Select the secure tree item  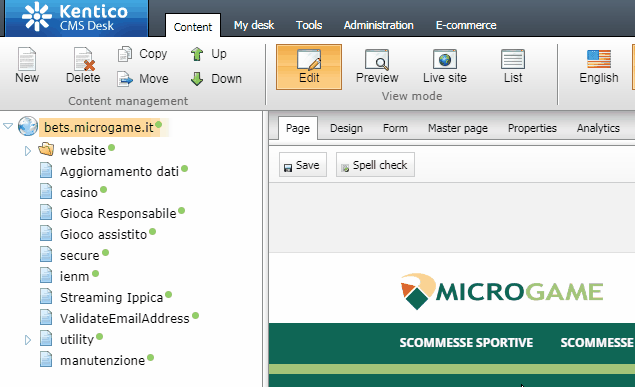tap(79, 255)
